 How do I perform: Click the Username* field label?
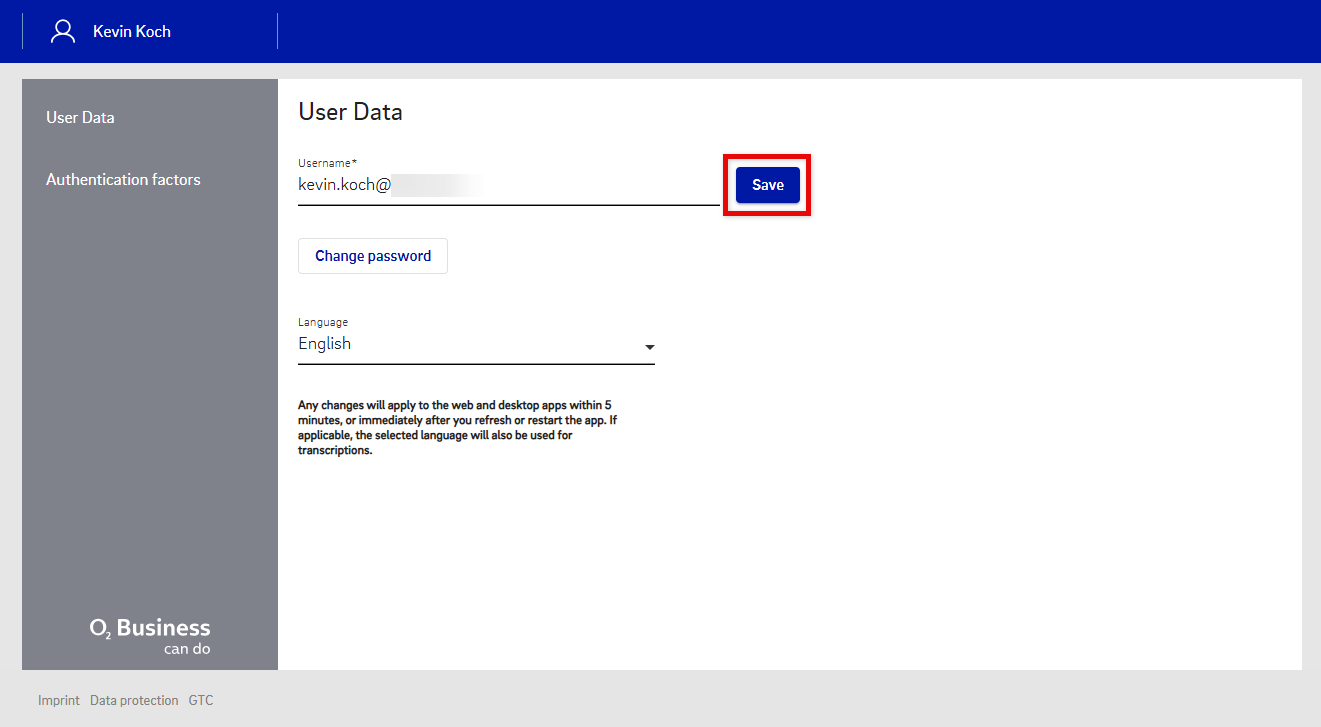coord(327,162)
